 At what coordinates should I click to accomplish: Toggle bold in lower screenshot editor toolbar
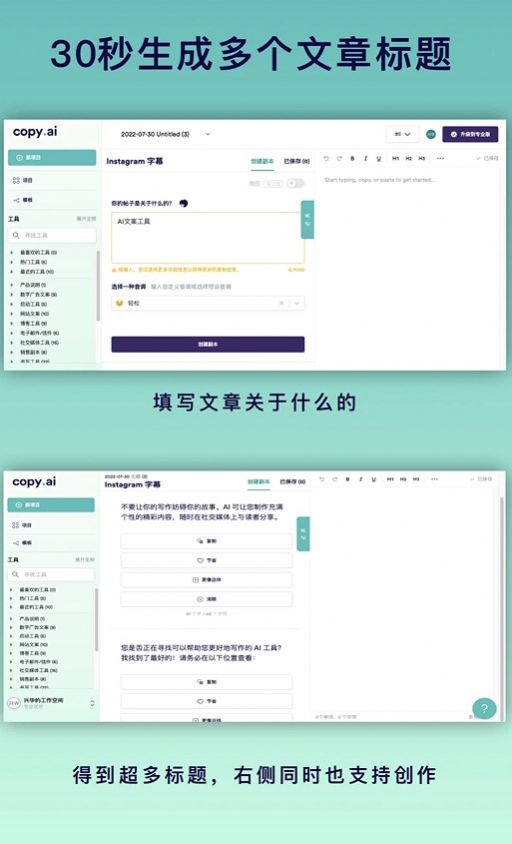(348, 479)
